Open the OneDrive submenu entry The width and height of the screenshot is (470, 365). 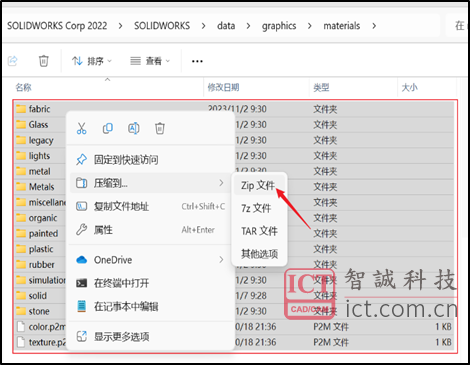click(150, 260)
